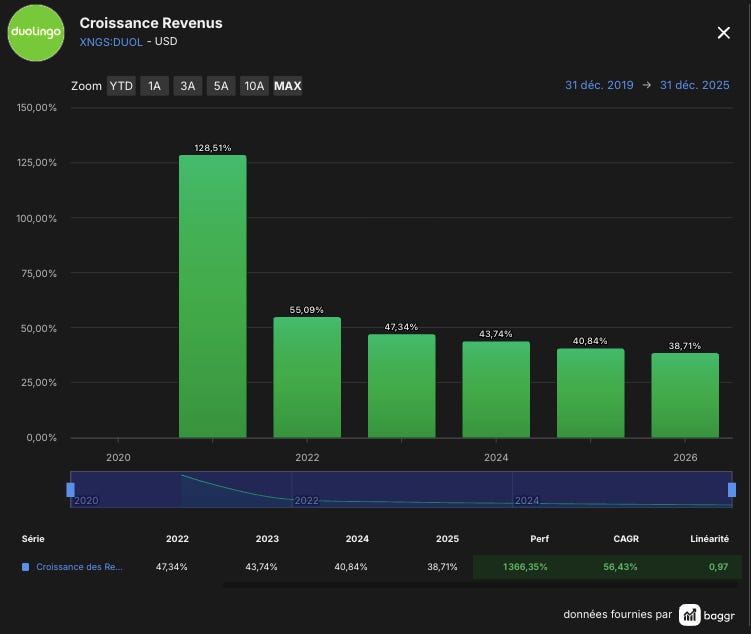The width and height of the screenshot is (751, 634).
Task: Open the baggr logo icon
Action: pyautogui.click(x=690, y=615)
